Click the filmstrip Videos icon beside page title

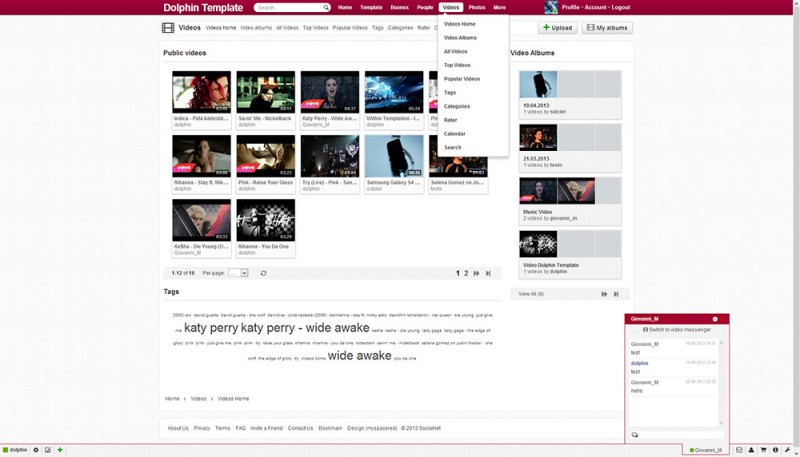coord(168,28)
